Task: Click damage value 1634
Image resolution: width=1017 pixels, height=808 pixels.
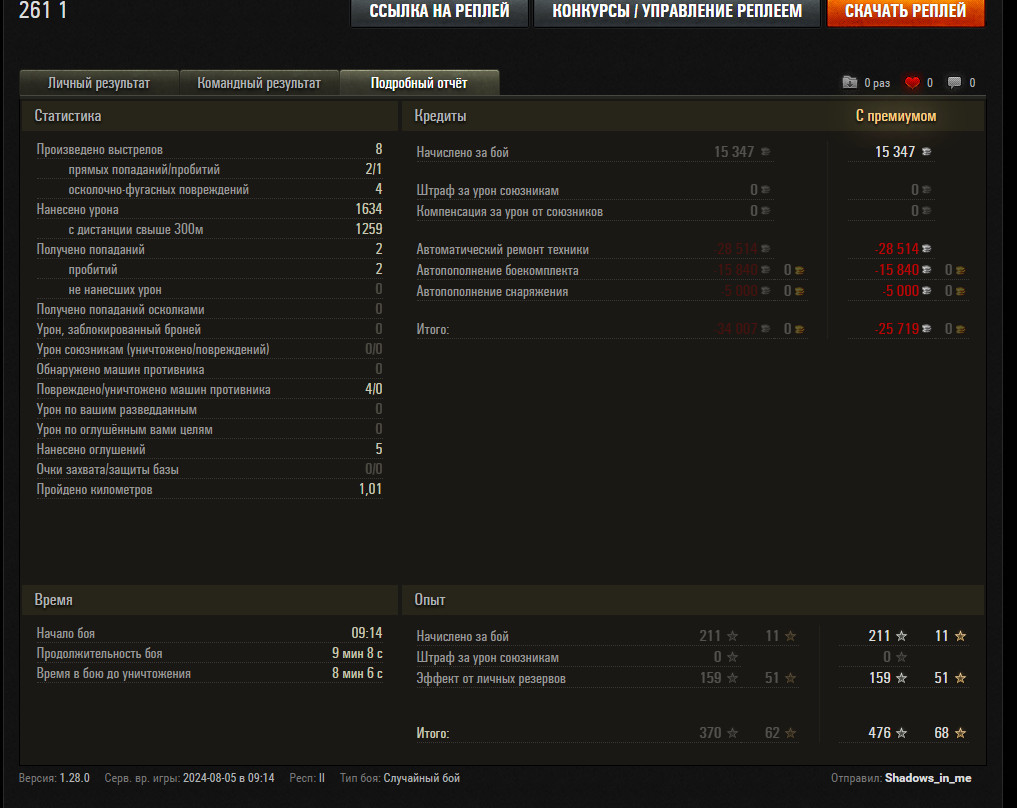Action: click(368, 209)
